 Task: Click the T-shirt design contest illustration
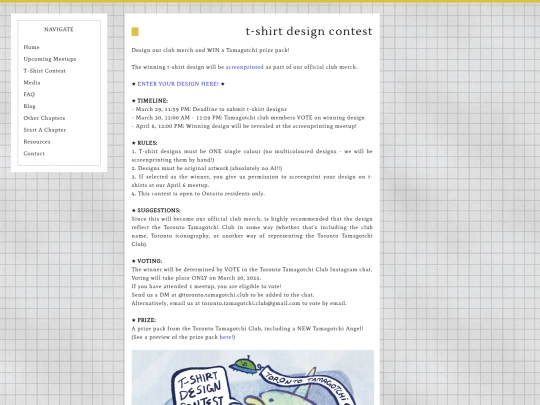[x=253, y=377]
